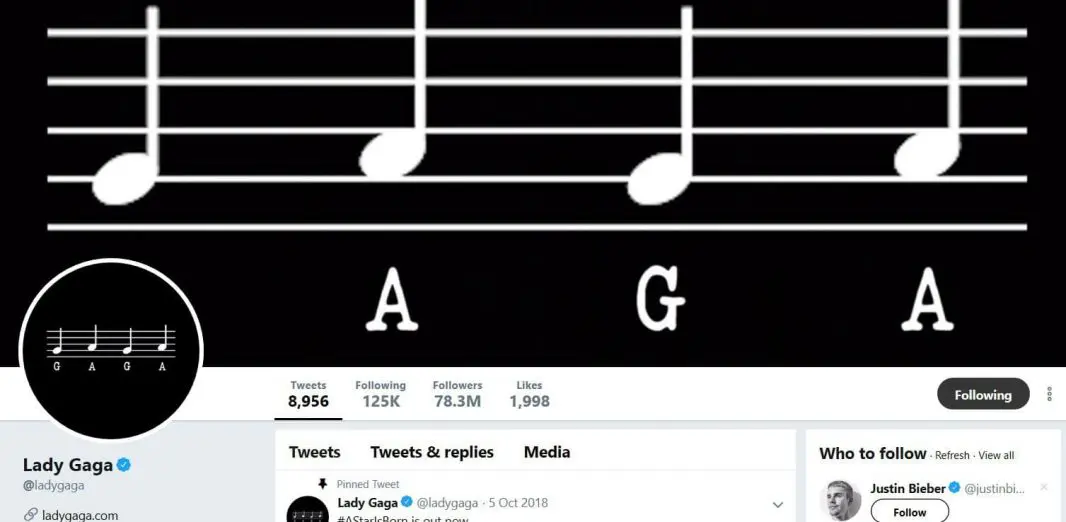Click the pinned tweet pin icon
The image size is (1066, 522).
pyautogui.click(x=323, y=484)
